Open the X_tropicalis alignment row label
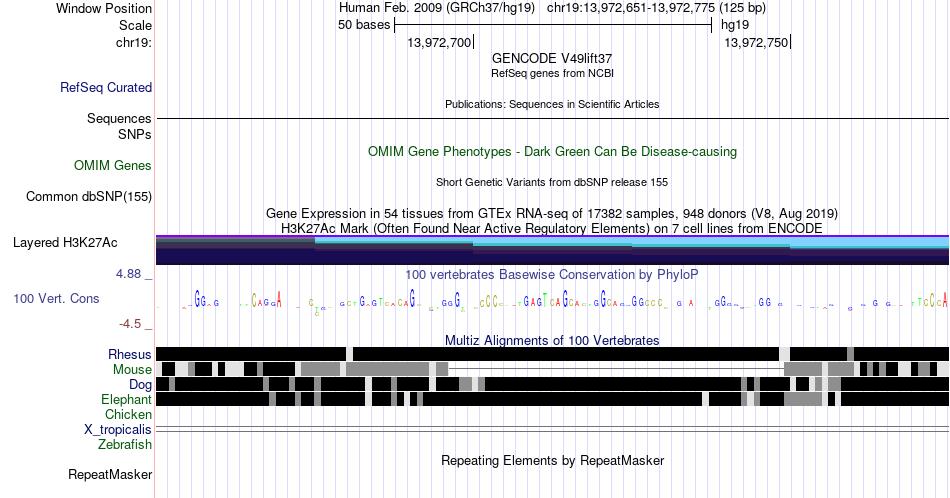950x498 pixels. coord(118,430)
